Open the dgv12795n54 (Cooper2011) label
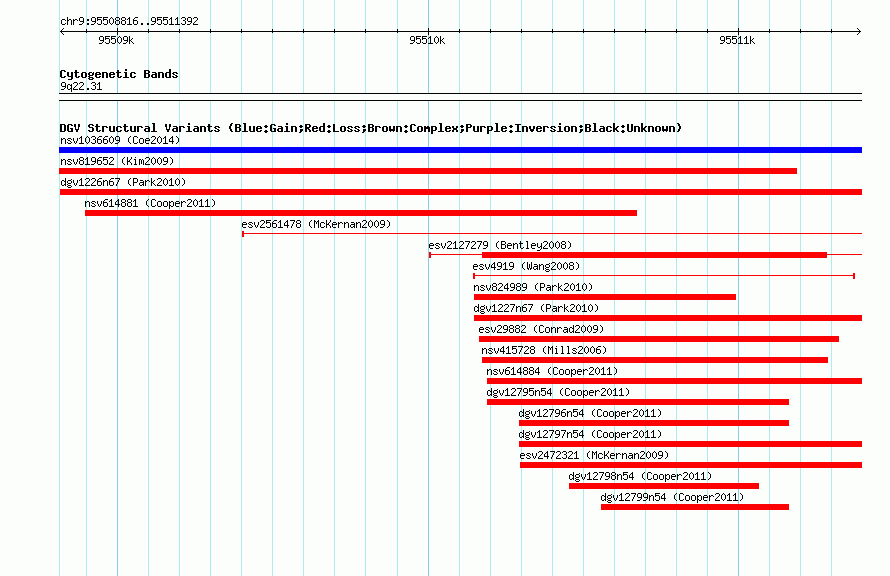Image resolution: width=890 pixels, height=576 pixels. click(558, 392)
